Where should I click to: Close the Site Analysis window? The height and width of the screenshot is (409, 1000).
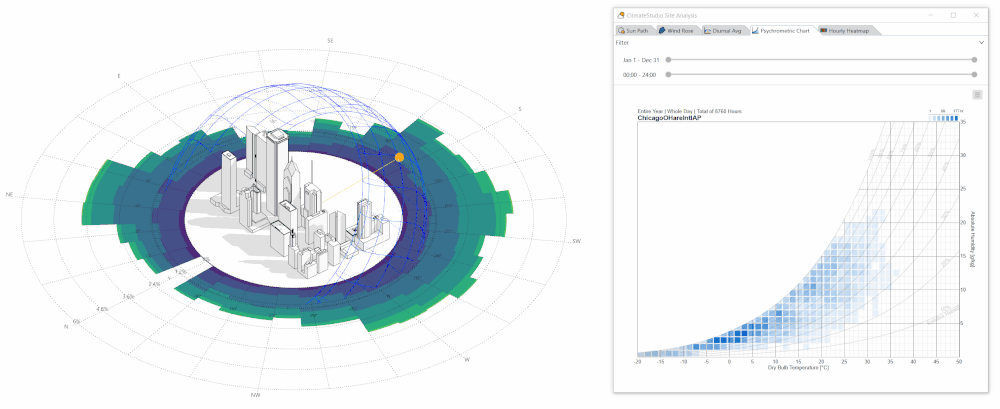(x=976, y=15)
